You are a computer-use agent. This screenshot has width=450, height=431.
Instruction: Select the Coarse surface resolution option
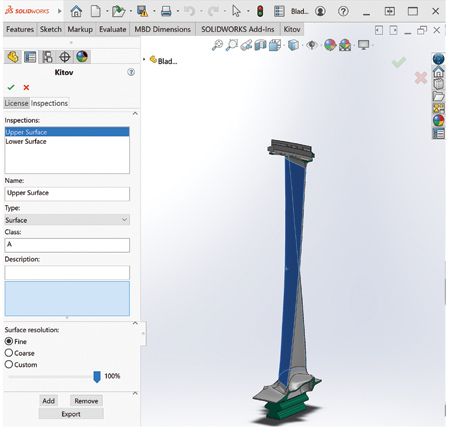9,353
